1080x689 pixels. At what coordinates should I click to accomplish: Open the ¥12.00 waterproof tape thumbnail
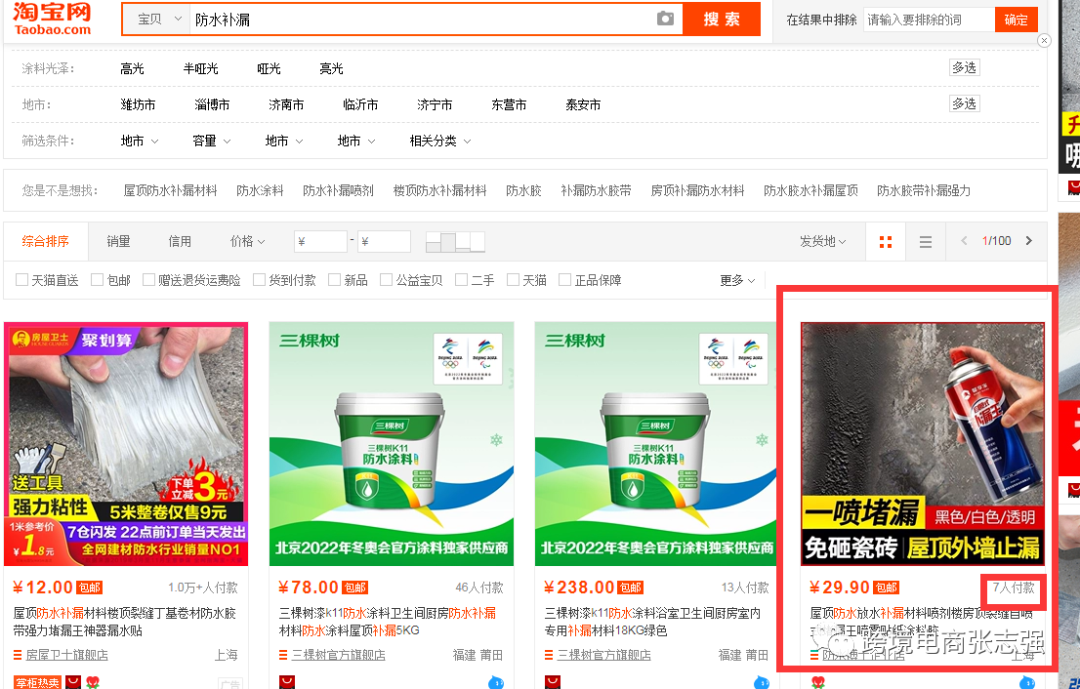[x=126, y=444]
